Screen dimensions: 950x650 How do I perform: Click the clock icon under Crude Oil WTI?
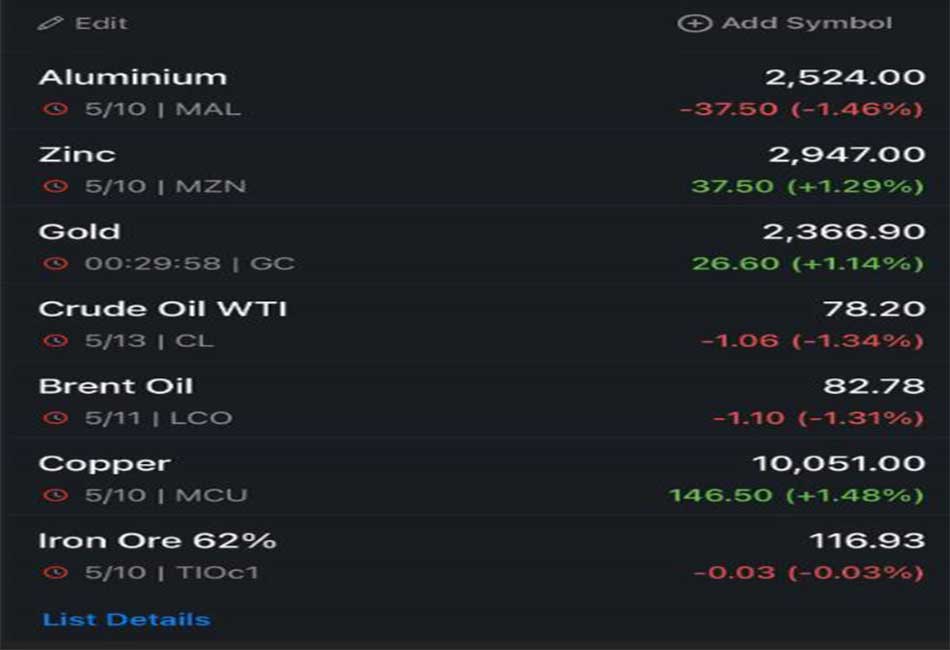pos(55,340)
